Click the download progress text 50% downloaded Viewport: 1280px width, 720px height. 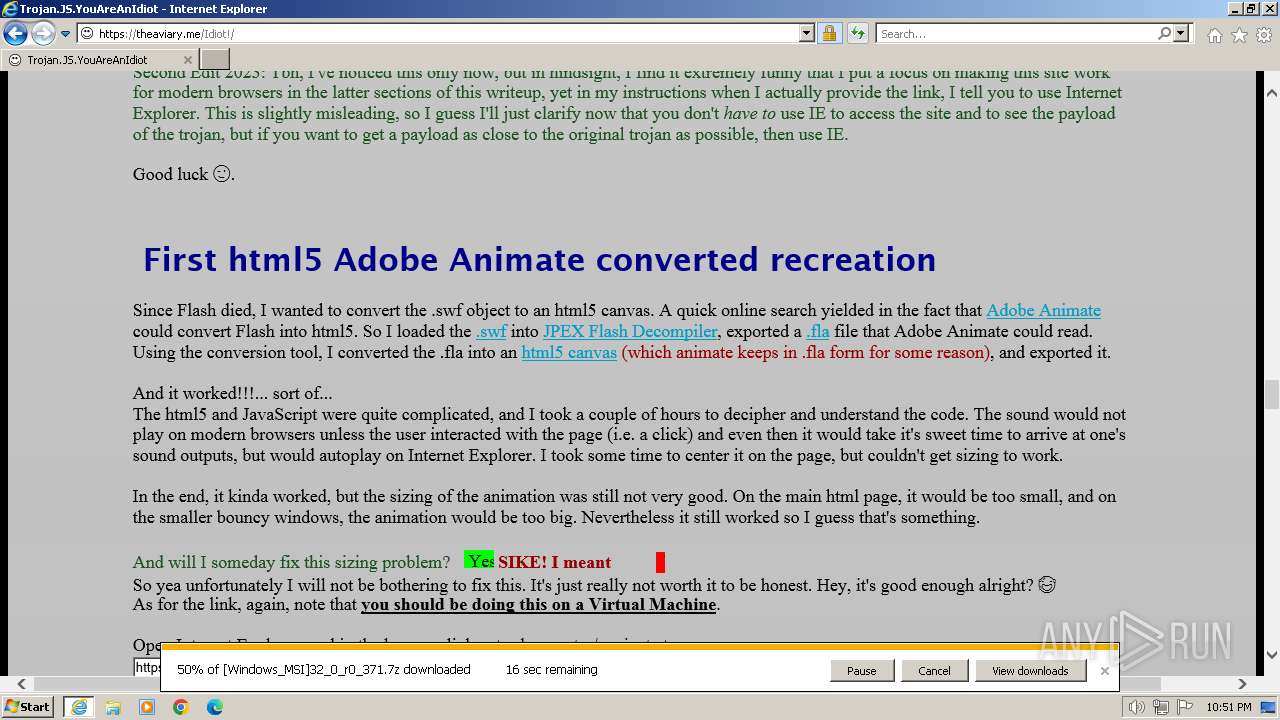click(324, 670)
